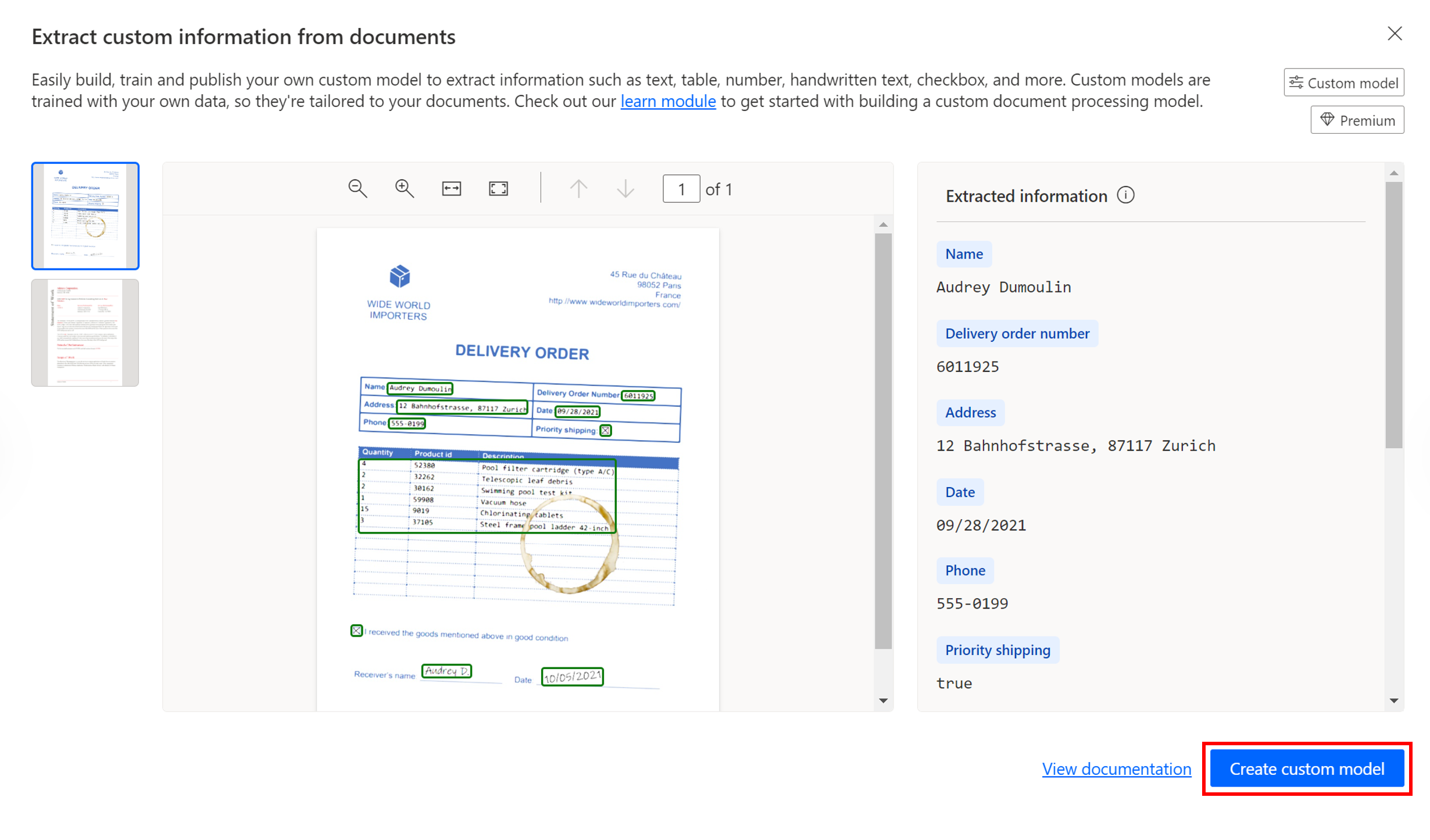Go to next page using down arrow

click(625, 188)
